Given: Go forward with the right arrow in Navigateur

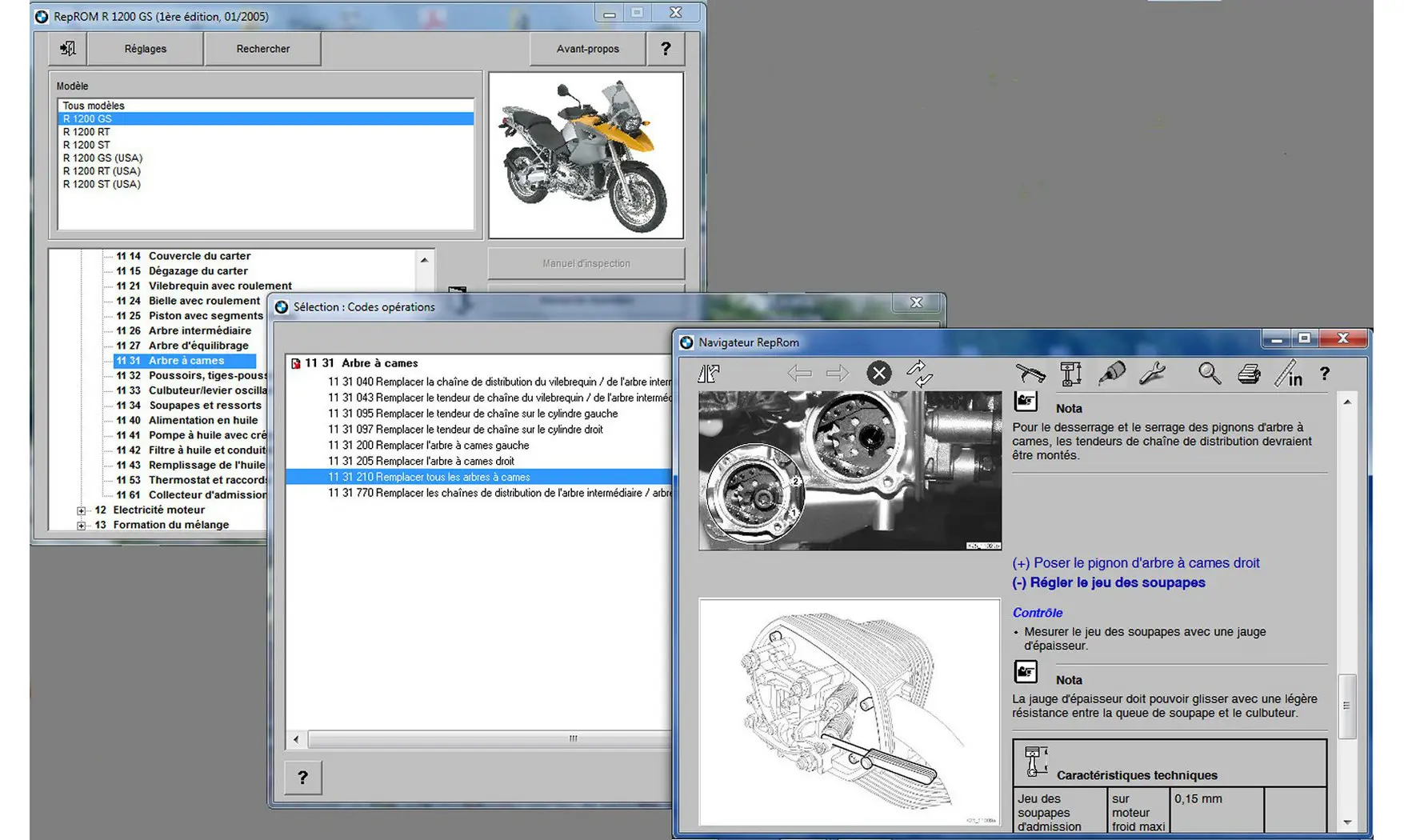Looking at the screenshot, I should click(x=838, y=373).
